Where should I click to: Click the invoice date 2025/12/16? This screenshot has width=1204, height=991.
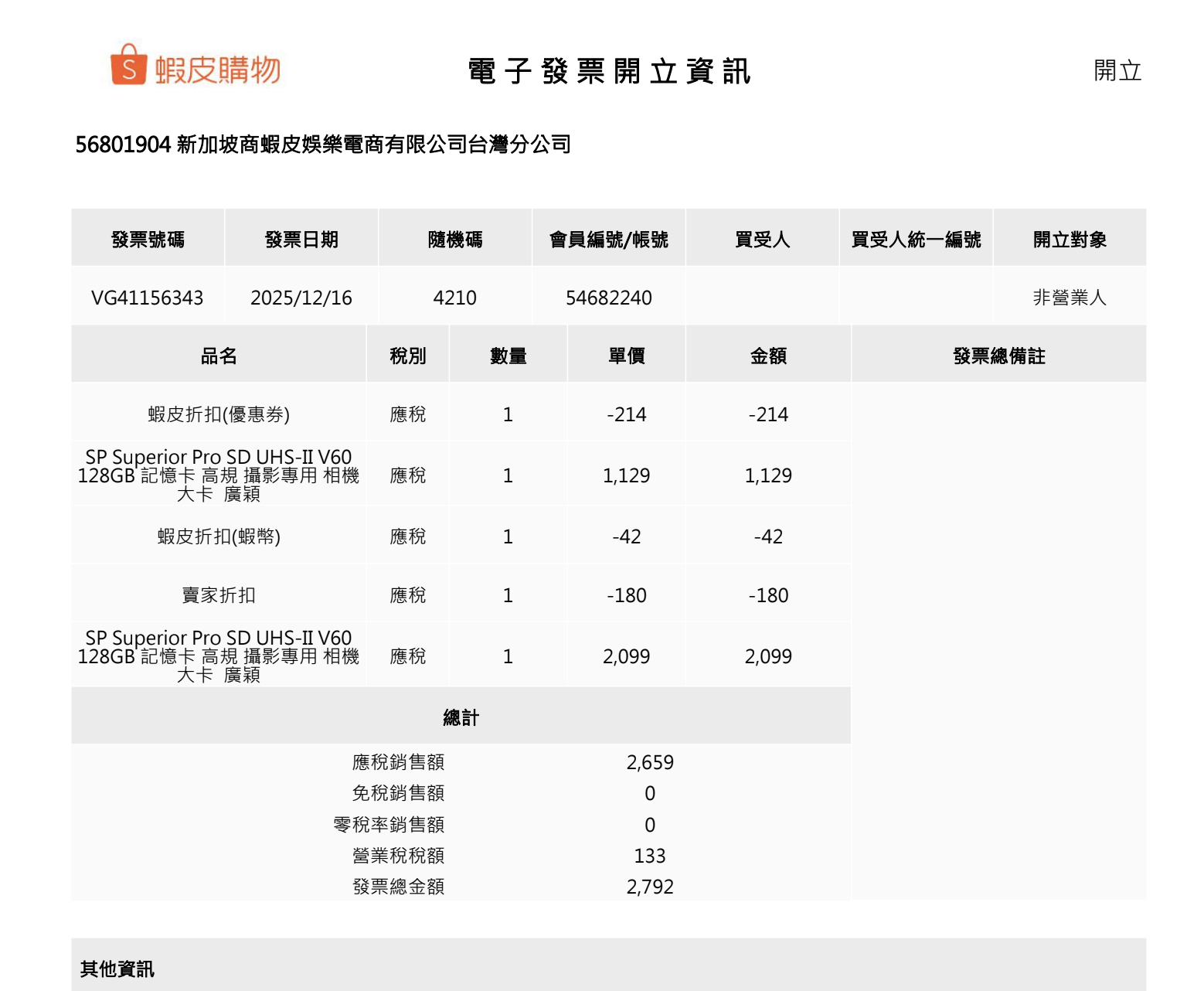click(301, 298)
